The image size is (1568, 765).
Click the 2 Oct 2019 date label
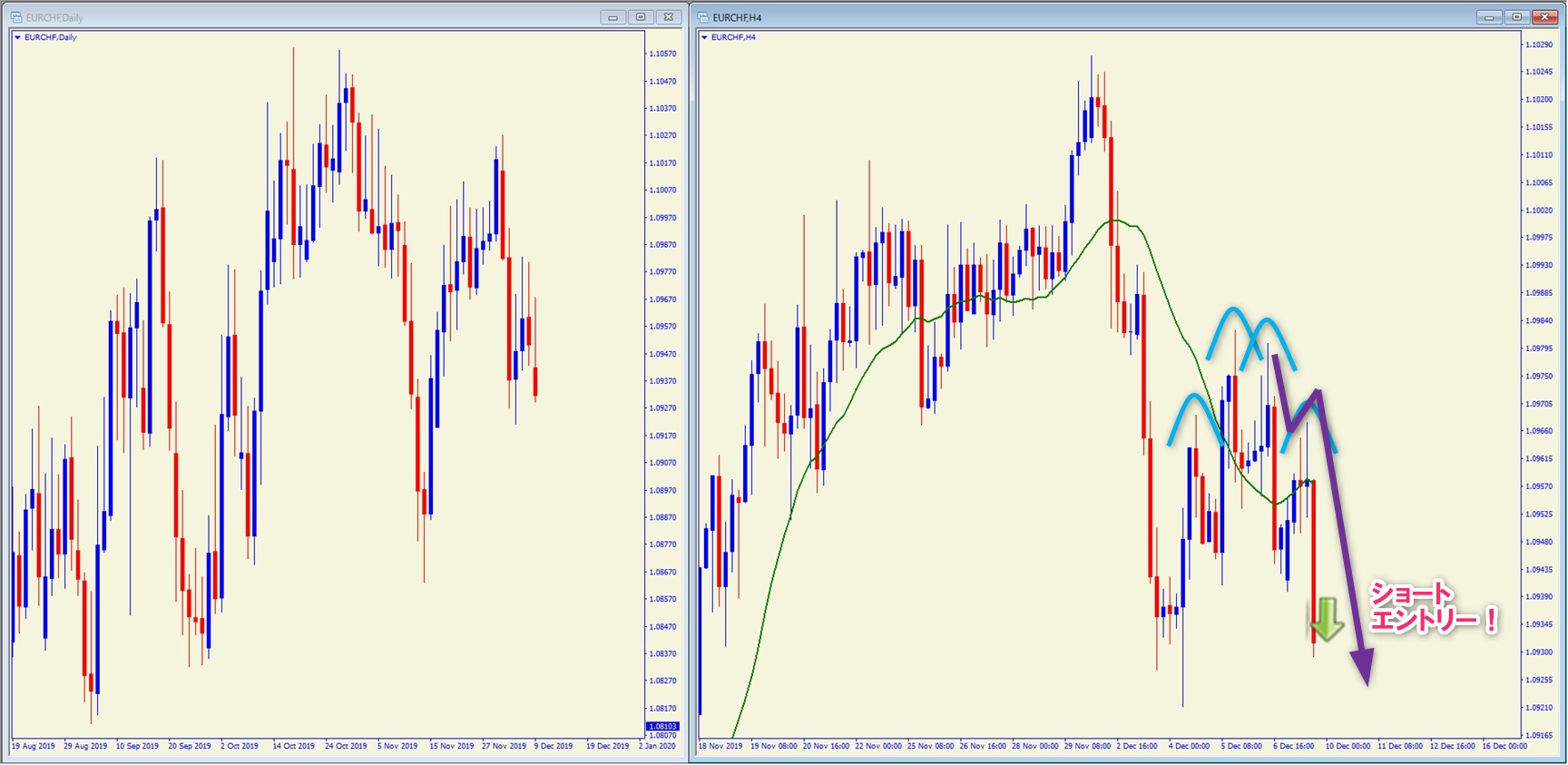click(x=240, y=747)
